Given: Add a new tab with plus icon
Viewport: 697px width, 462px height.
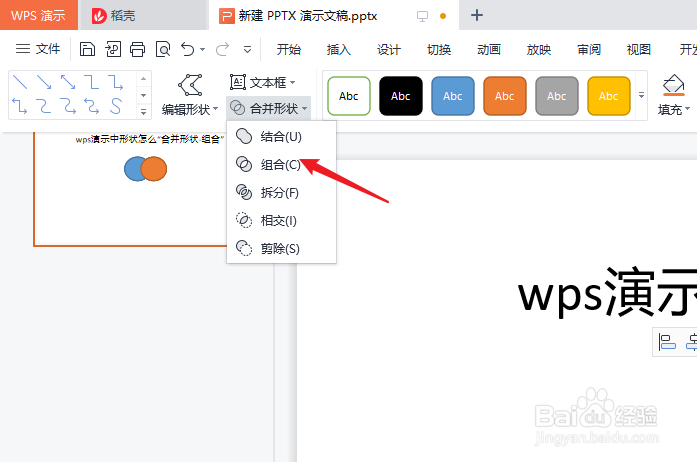Looking at the screenshot, I should [477, 15].
